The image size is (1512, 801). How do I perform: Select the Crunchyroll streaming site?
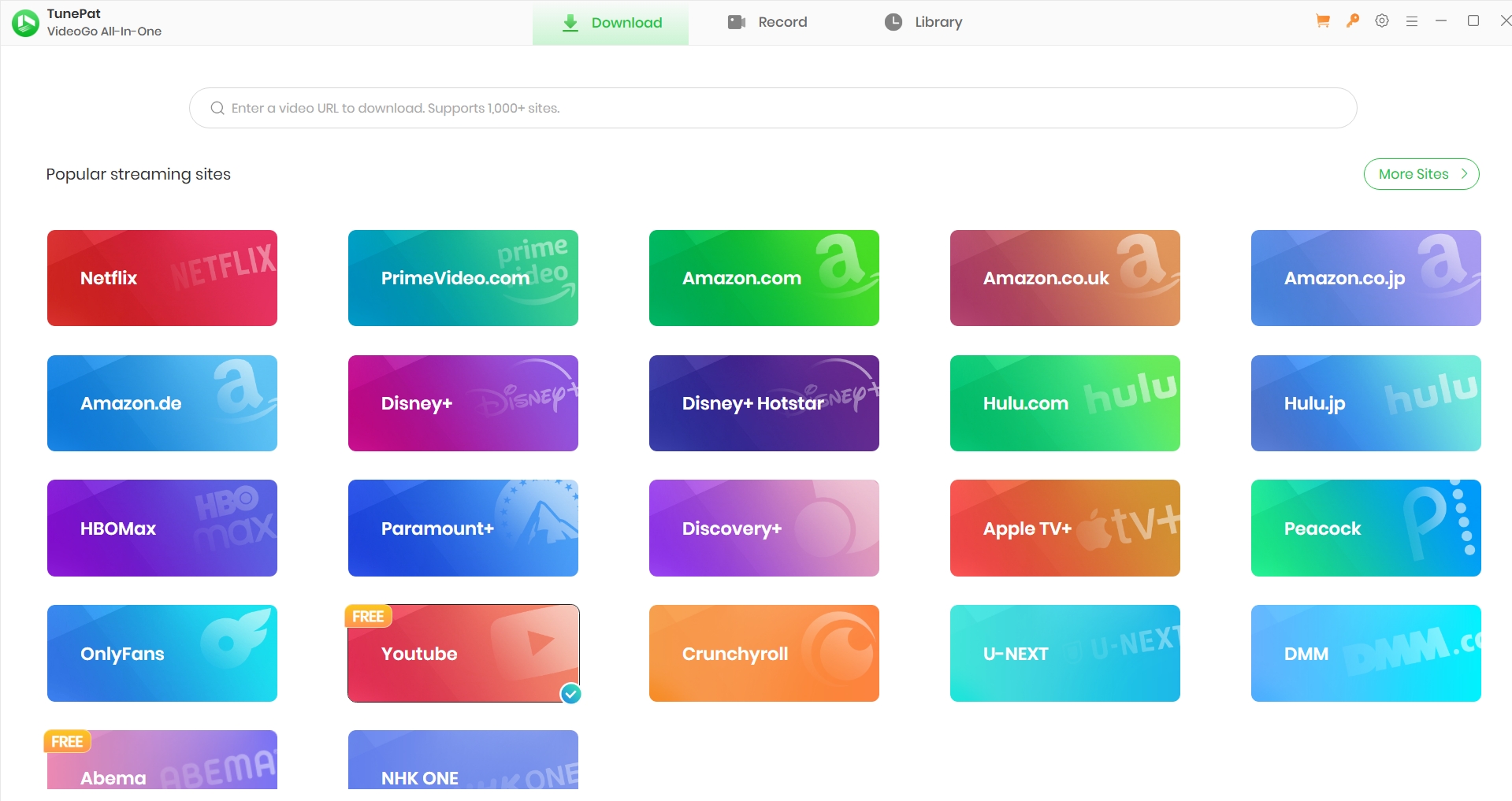coord(763,653)
